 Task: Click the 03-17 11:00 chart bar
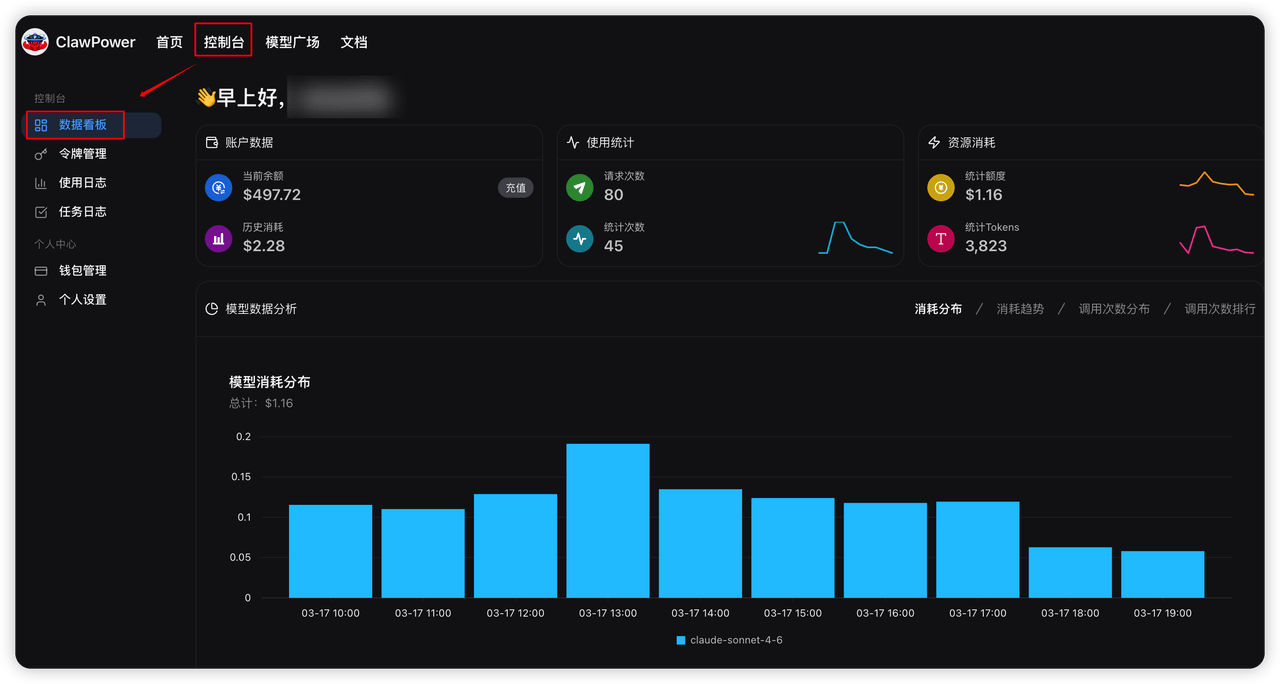click(423, 554)
